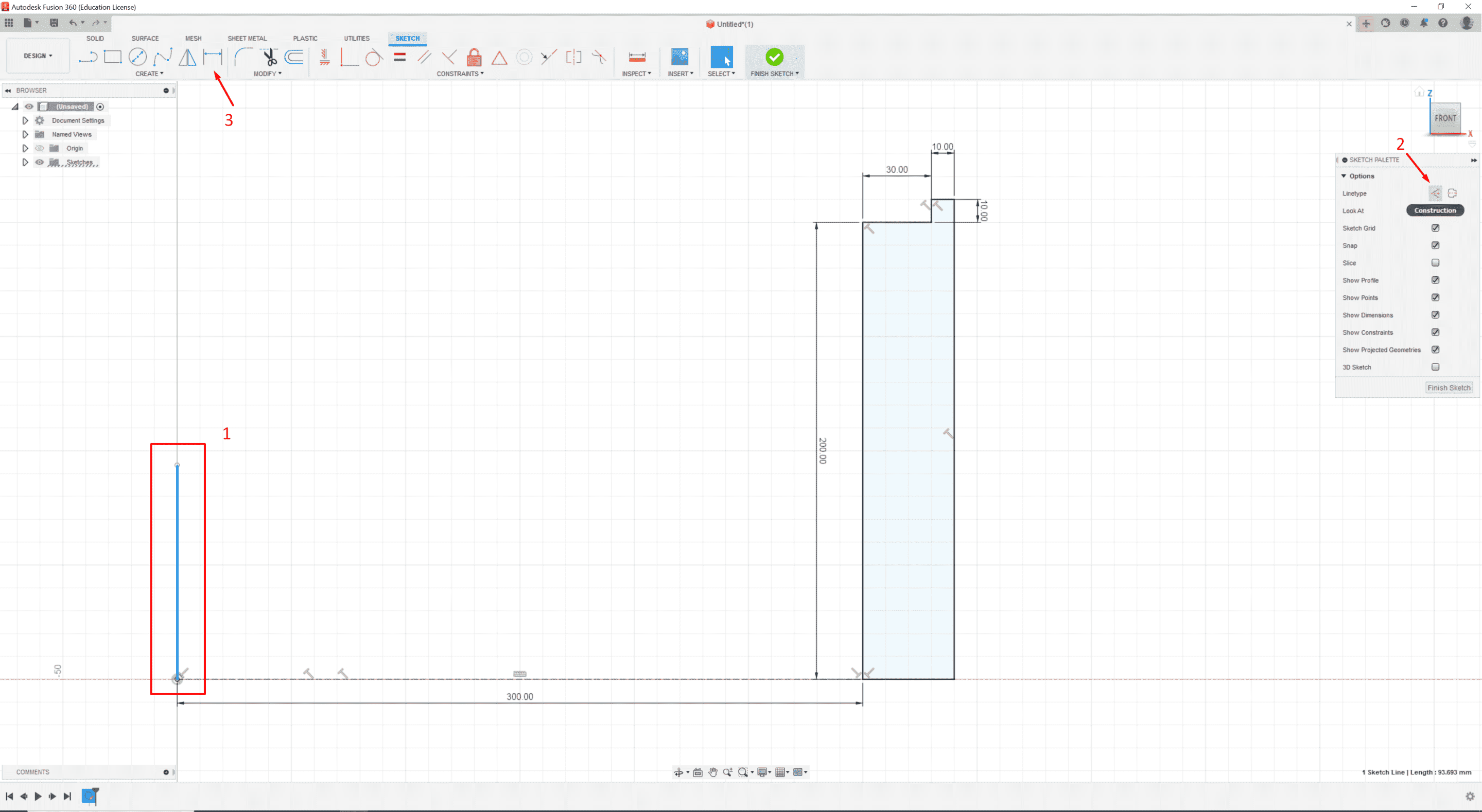Open the MODIFY dropdown menu
Image resolution: width=1482 pixels, height=812 pixels.
click(x=268, y=74)
